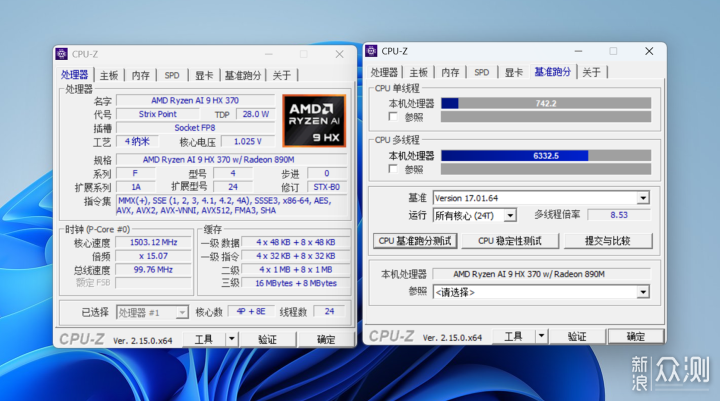720x401 pixels.
Task: Click the 代号 value Strix Point
Action: pos(158,114)
